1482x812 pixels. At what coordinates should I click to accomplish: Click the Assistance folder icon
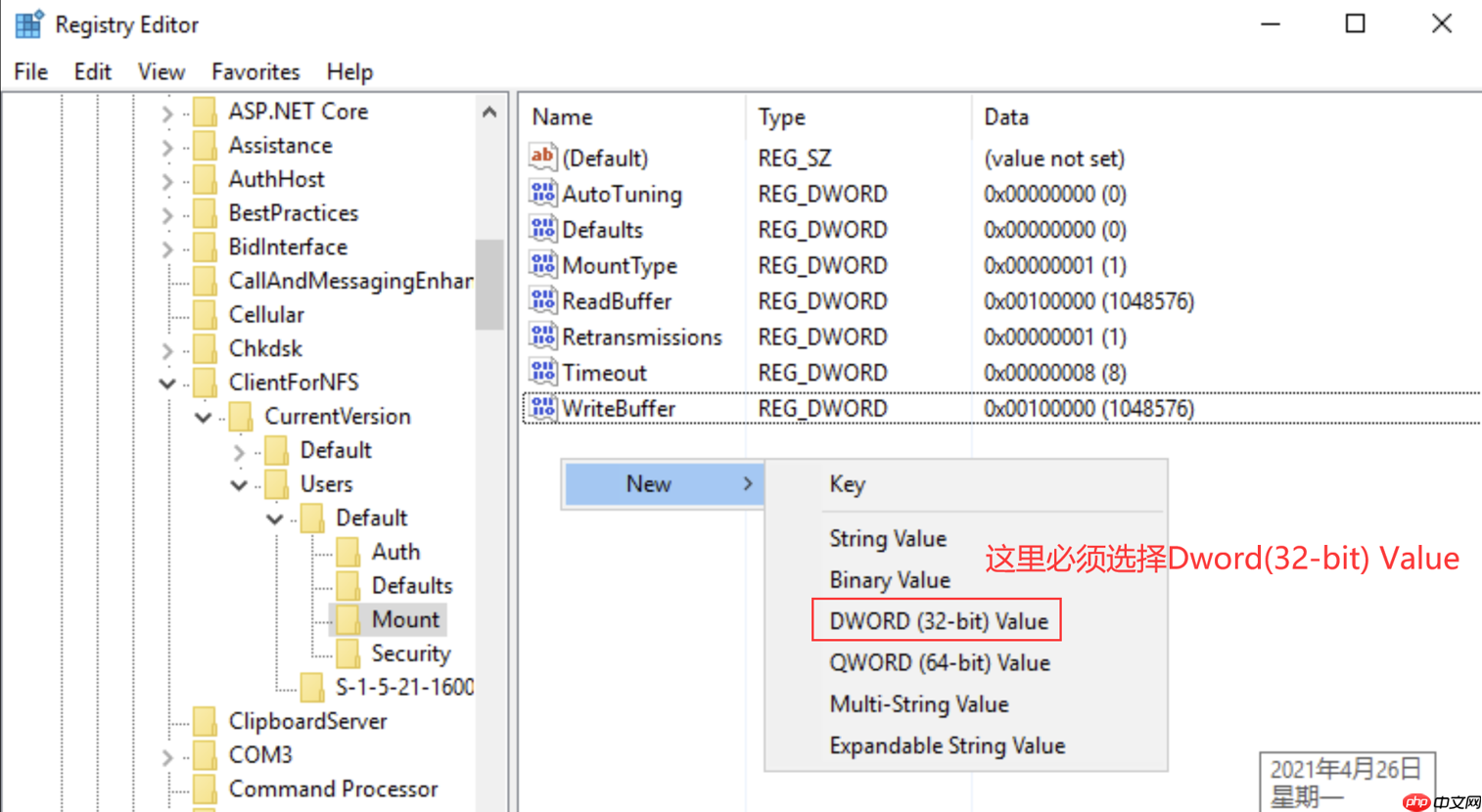coord(206,146)
